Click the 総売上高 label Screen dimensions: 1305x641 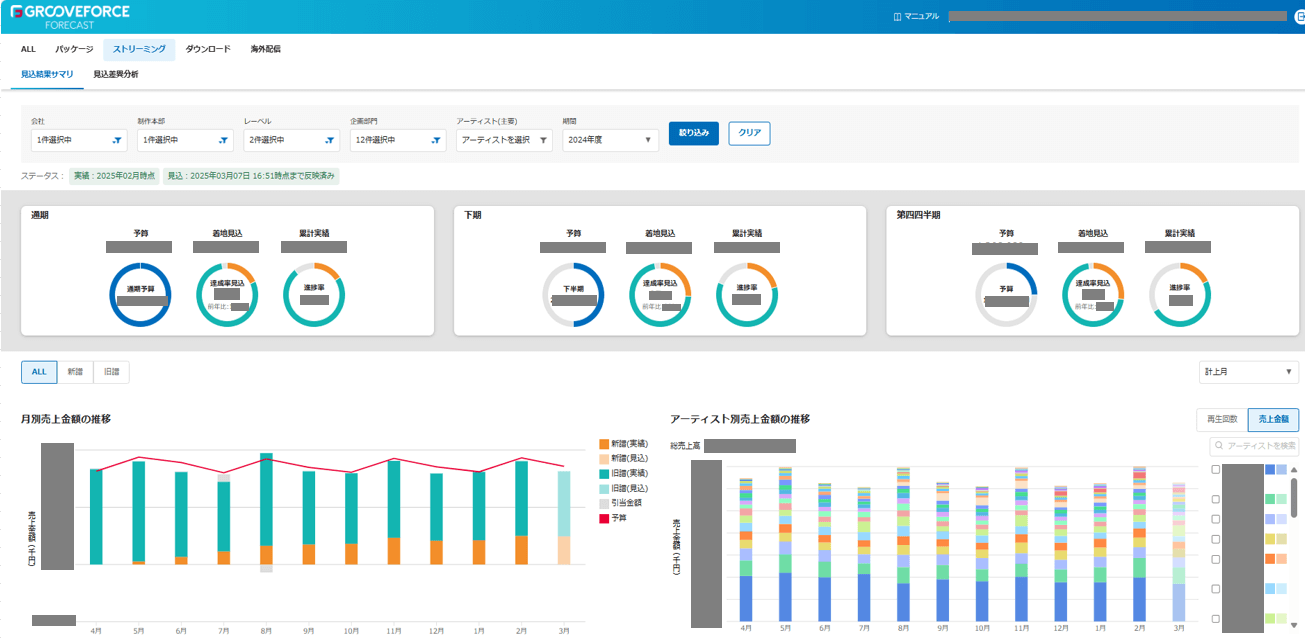coord(685,445)
